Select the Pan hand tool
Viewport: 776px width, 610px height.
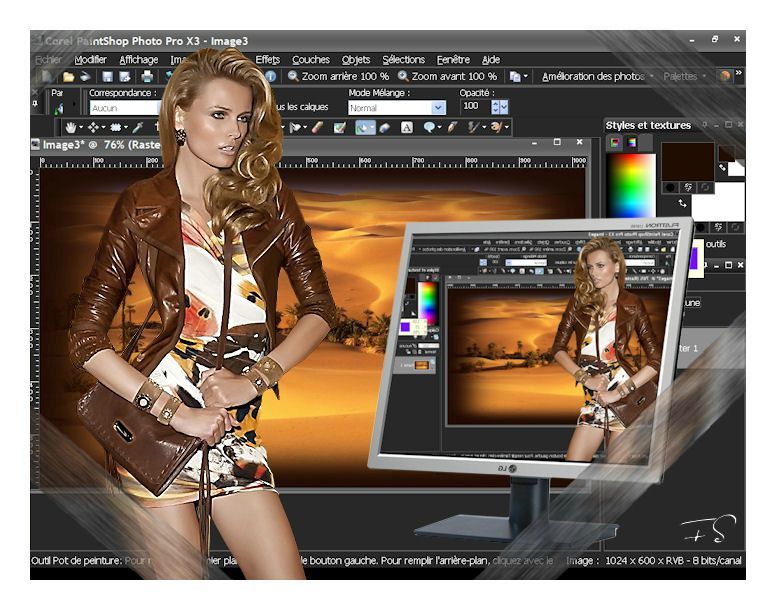coord(71,128)
